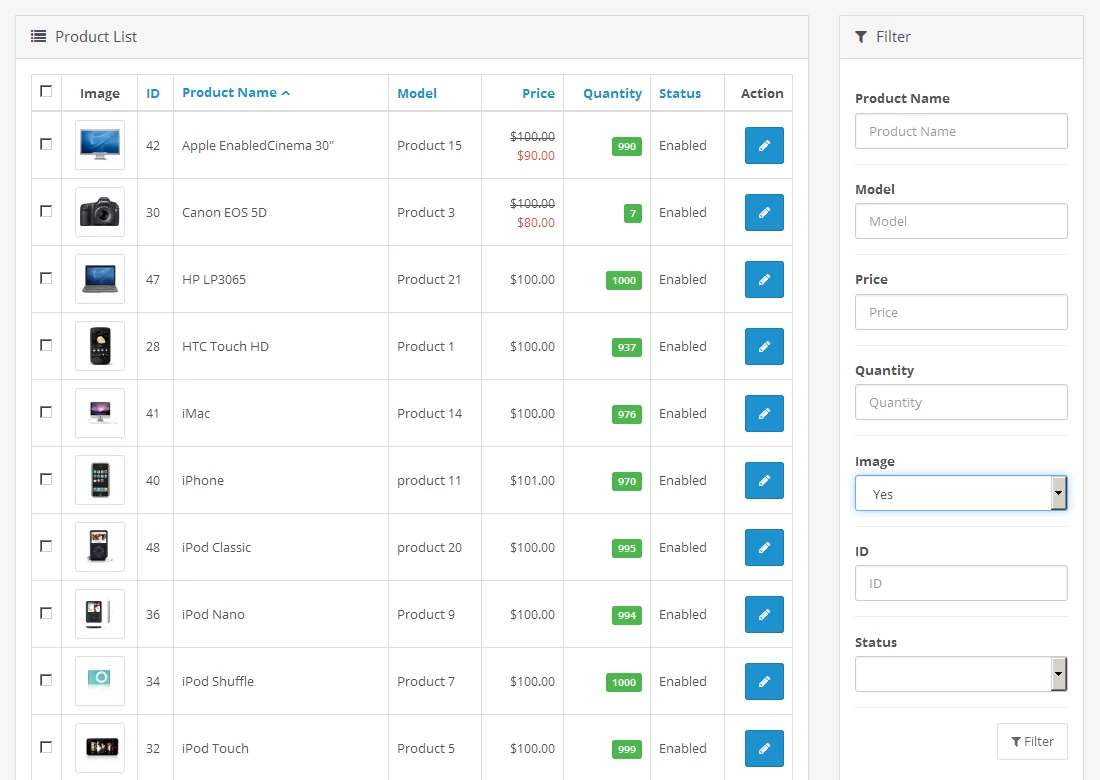1100x780 pixels.
Task: Check the iPod Shuffle row checkbox
Action: point(46,680)
